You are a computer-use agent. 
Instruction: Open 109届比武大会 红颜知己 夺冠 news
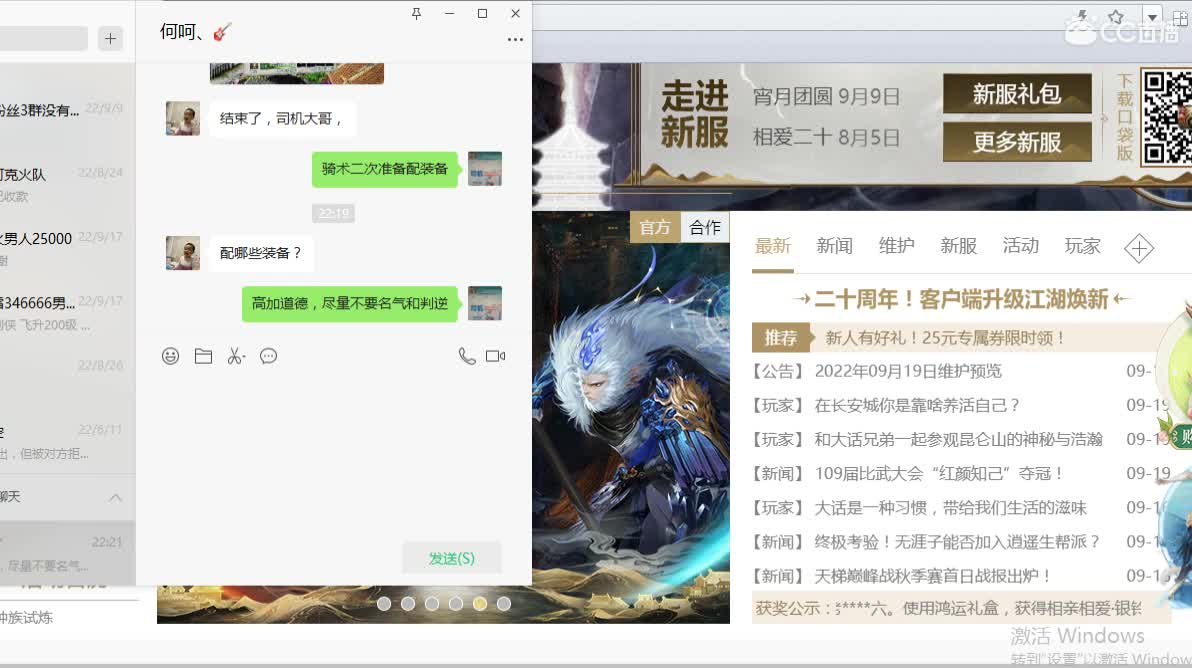pyautogui.click(x=940, y=473)
